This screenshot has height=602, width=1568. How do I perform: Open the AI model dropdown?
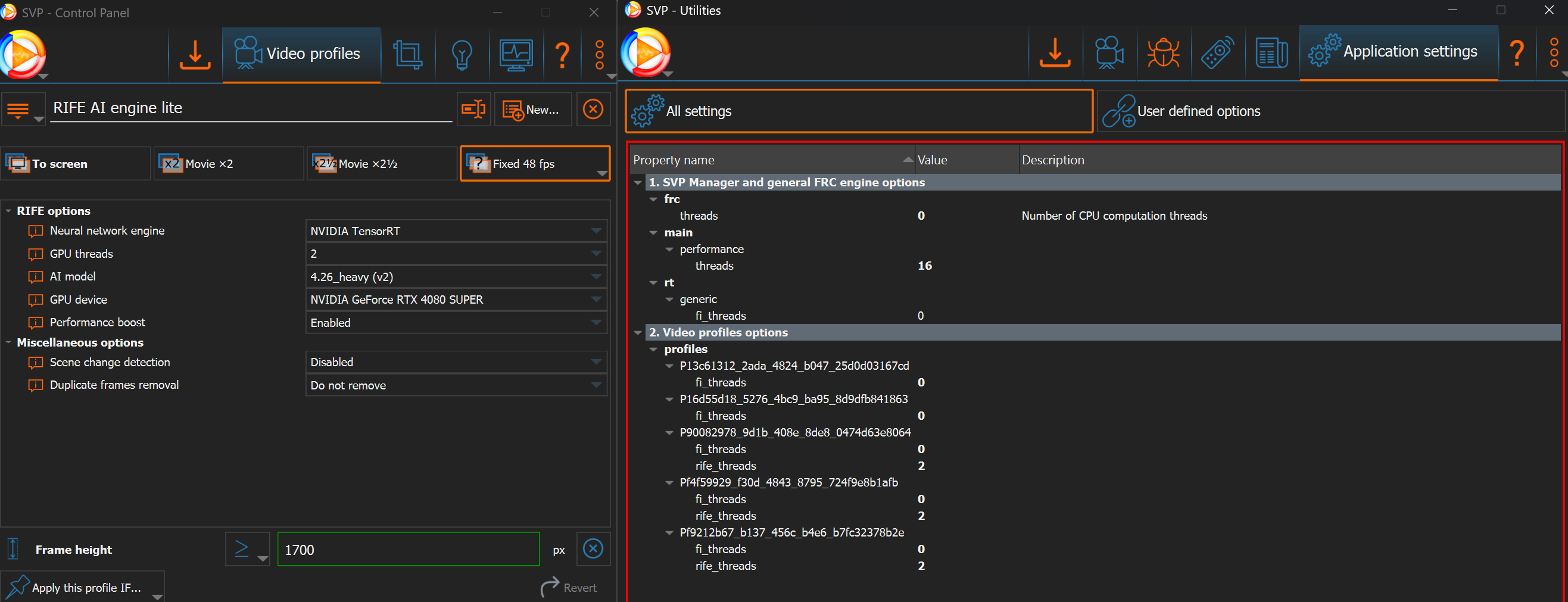click(456, 277)
